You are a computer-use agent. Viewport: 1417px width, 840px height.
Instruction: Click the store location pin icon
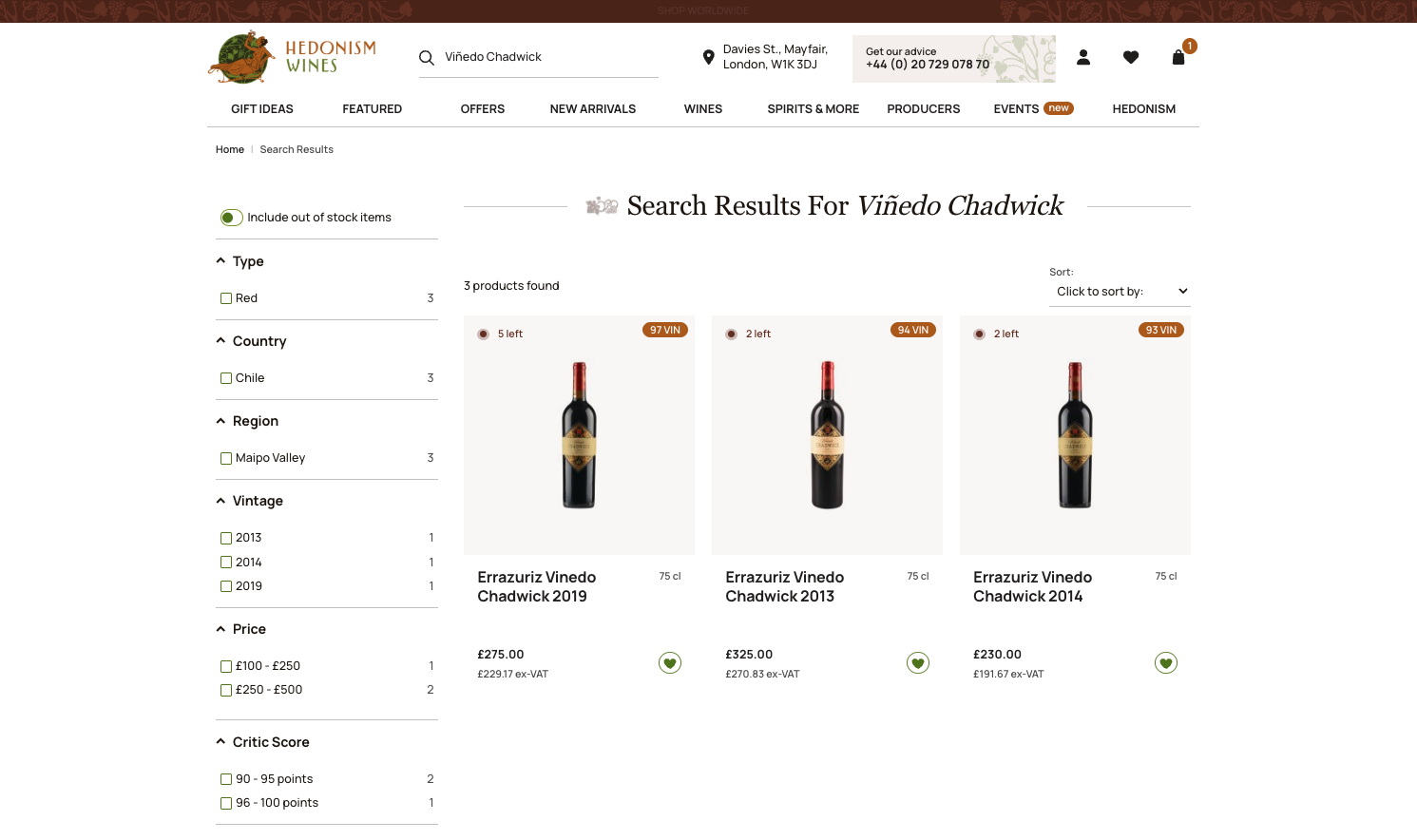point(708,57)
